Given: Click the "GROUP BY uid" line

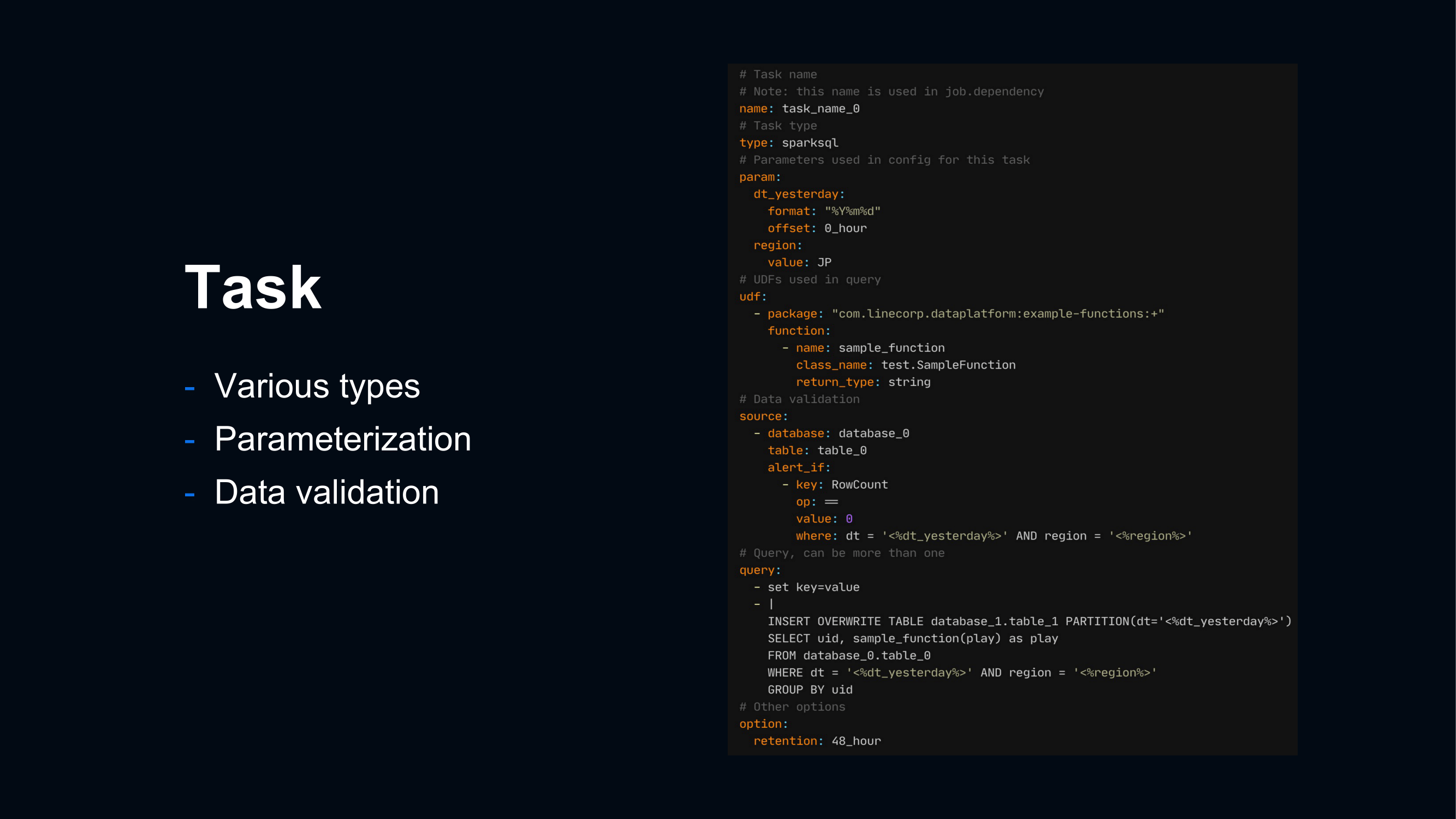Looking at the screenshot, I should pyautogui.click(x=810, y=690).
